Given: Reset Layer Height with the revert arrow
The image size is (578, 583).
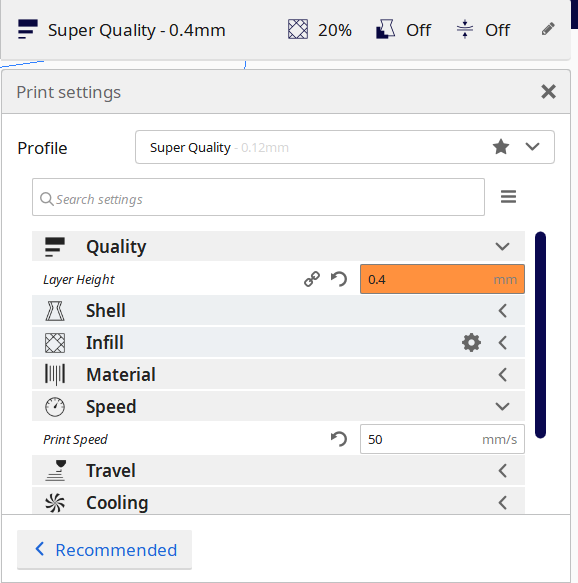Looking at the screenshot, I should click(339, 279).
